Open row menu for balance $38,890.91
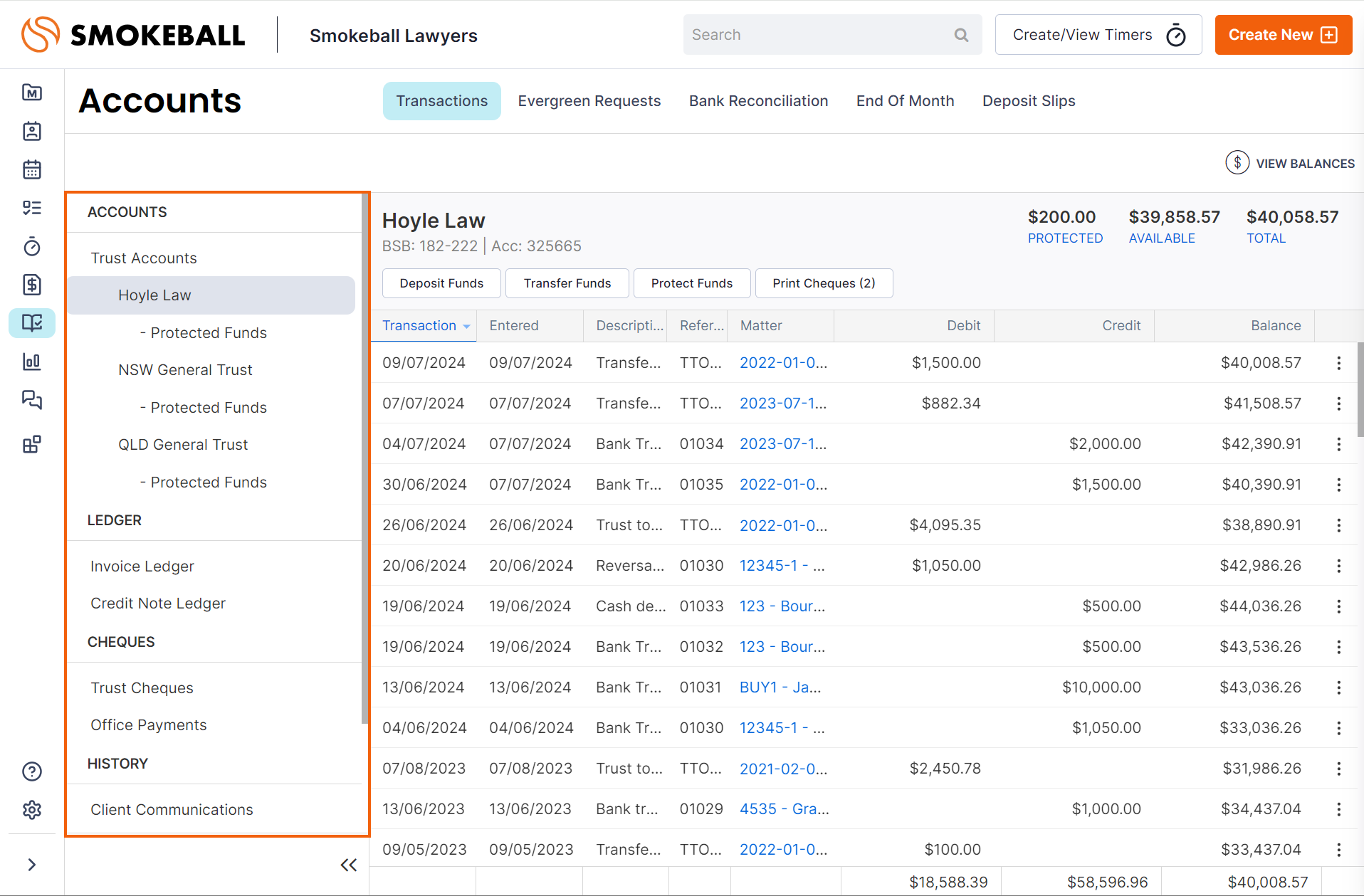 click(x=1339, y=525)
